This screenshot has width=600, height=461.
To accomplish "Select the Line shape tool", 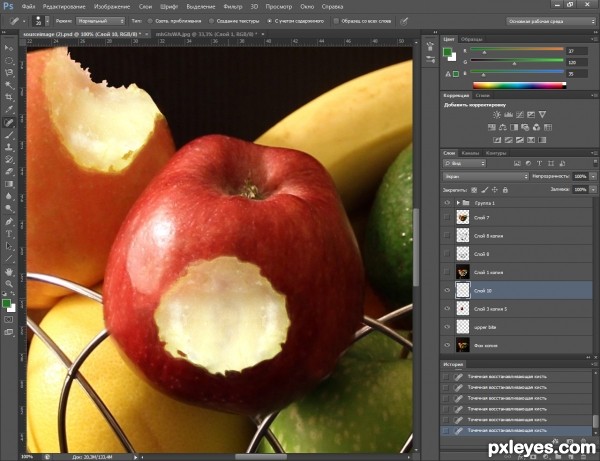I will click(9, 259).
